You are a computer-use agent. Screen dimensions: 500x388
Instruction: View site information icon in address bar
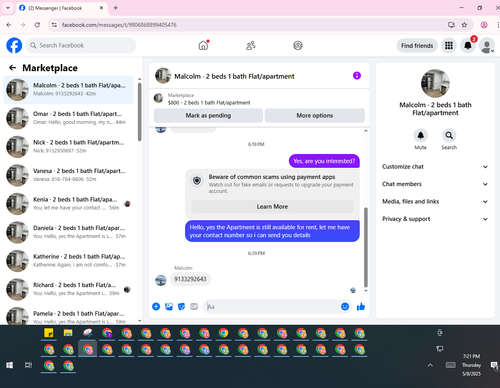(54, 25)
